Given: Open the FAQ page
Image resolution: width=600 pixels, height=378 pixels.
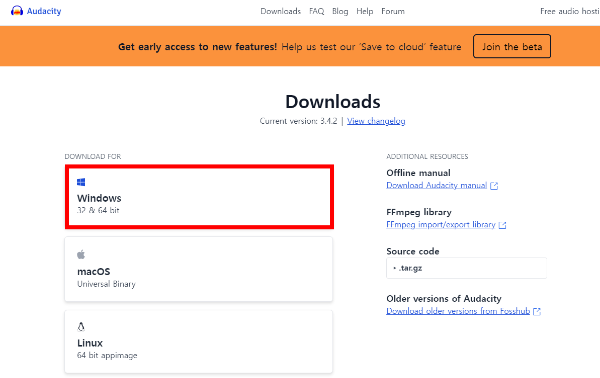Looking at the screenshot, I should coord(316,11).
